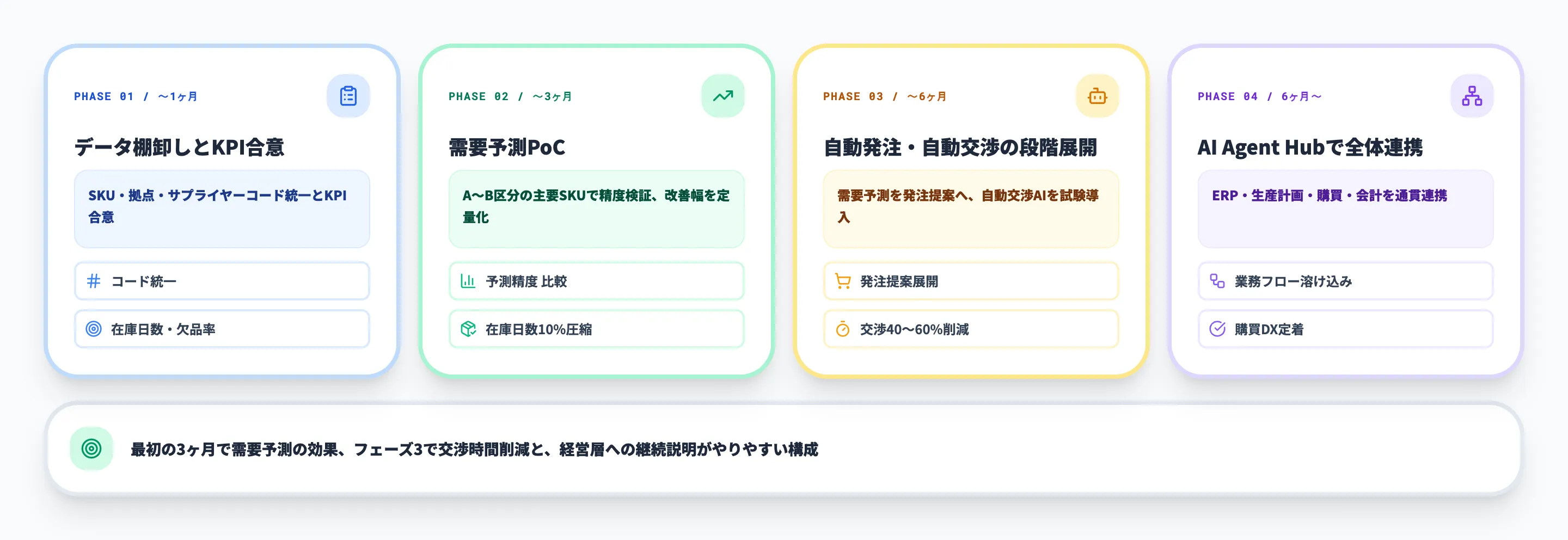The width and height of the screenshot is (1568, 540).
Task: Click the robot icon on Phase 03 card
Action: 1097,96
